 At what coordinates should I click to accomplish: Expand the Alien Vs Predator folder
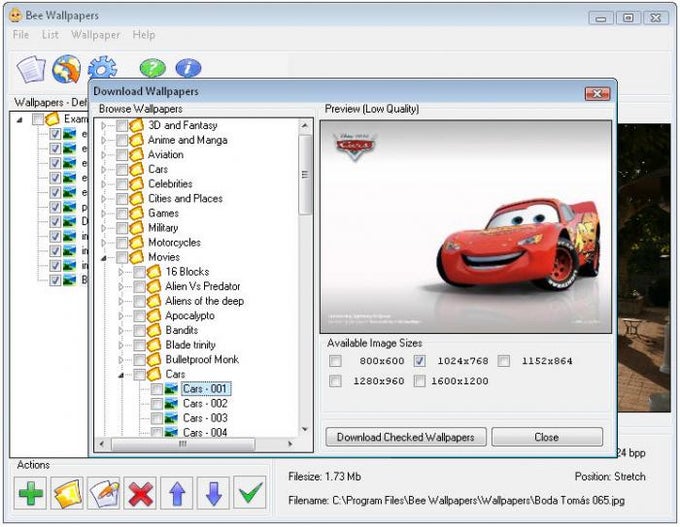coord(121,287)
